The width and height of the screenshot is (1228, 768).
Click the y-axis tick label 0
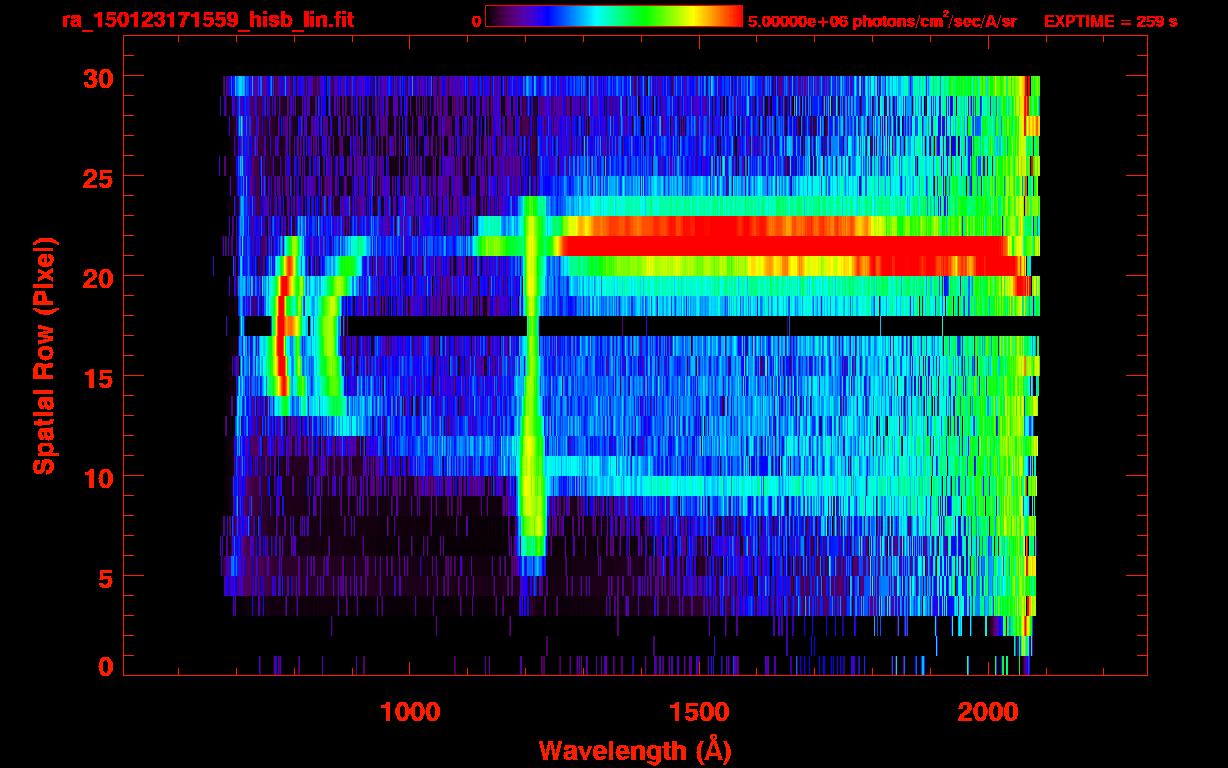[x=106, y=667]
